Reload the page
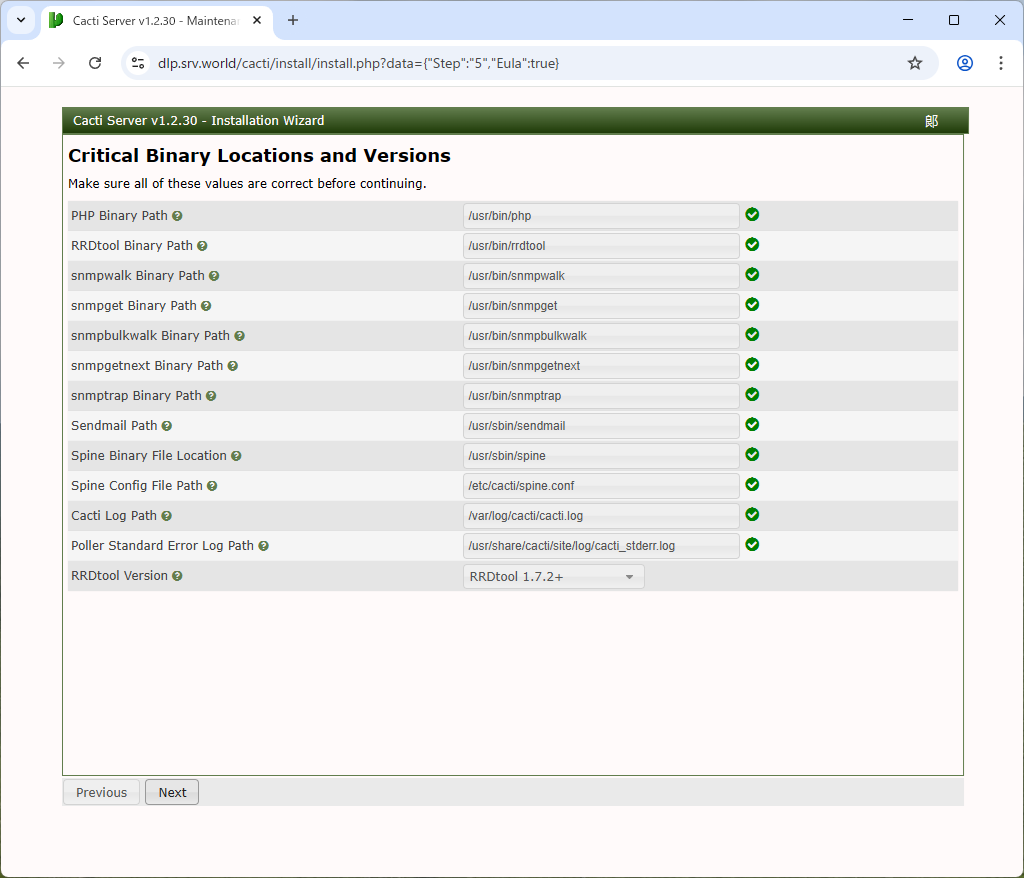Screen dimensions: 1024x878 click(95, 63)
